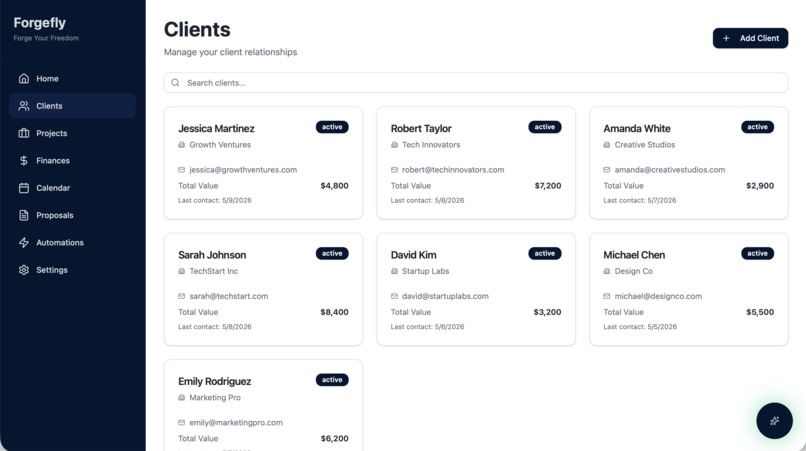Click email amanda@creativestudios.com
The width and height of the screenshot is (806, 451).
[670, 170]
